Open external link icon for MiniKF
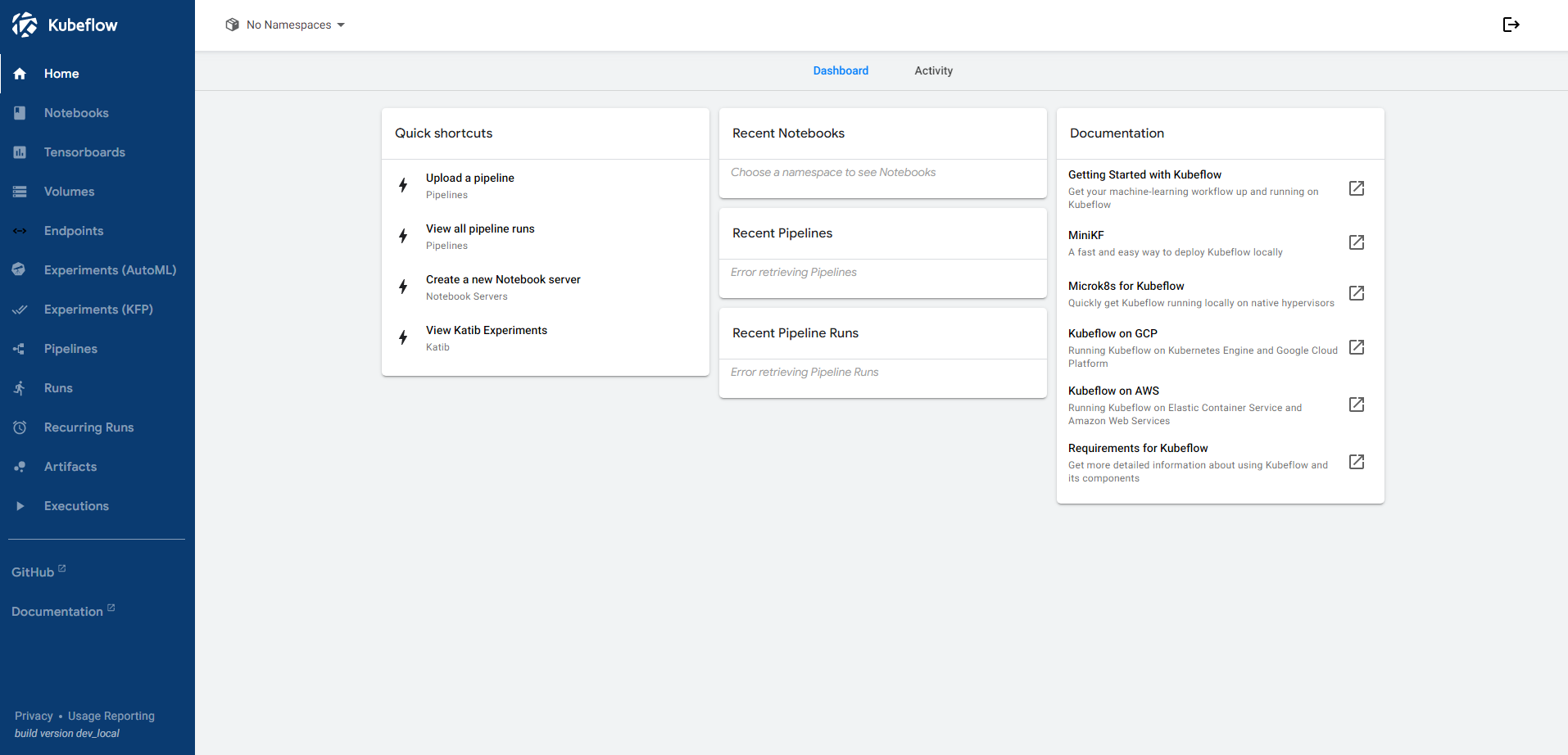 (x=1357, y=242)
